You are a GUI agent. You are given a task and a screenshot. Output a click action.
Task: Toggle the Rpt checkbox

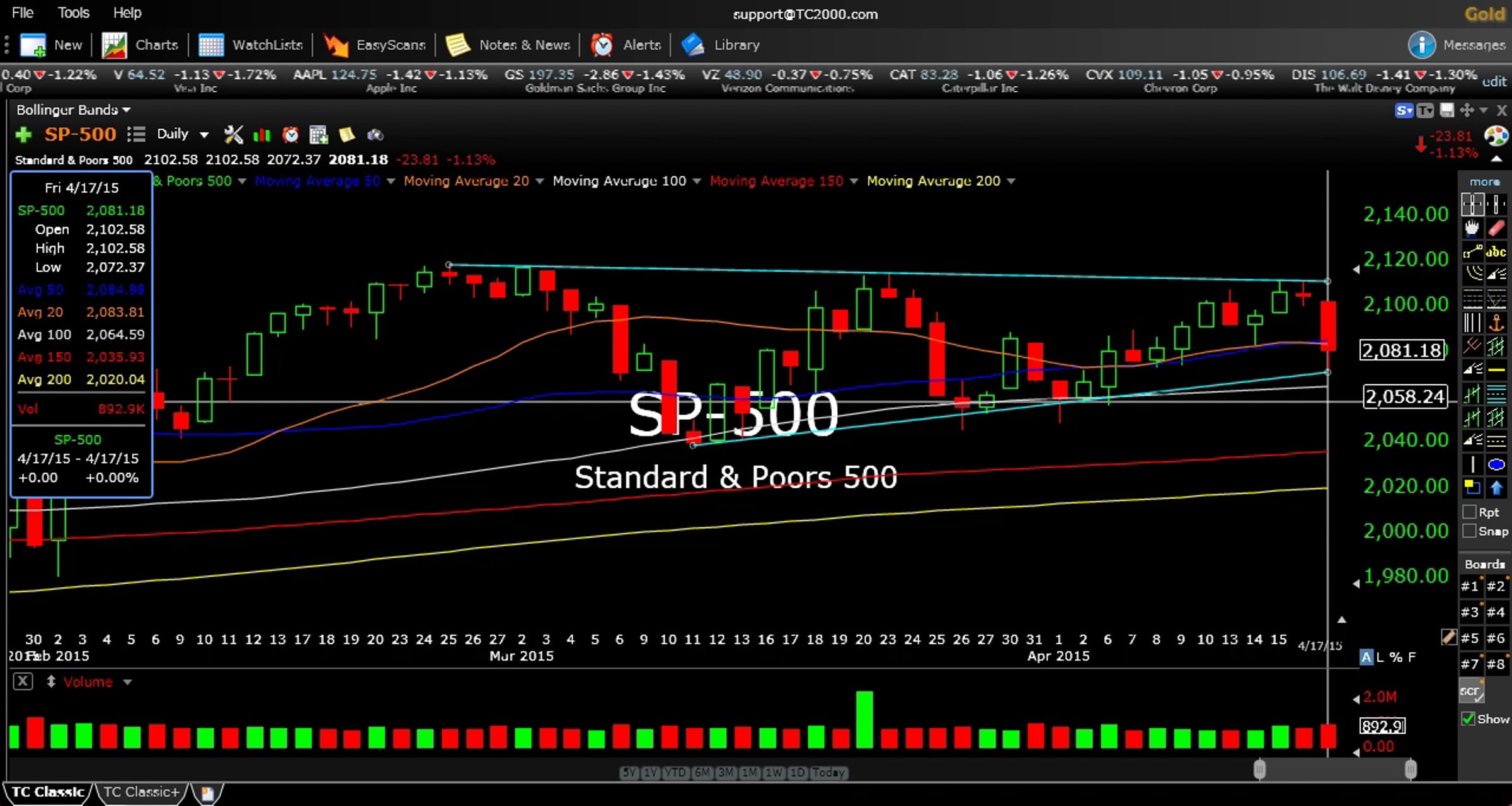(x=1469, y=512)
